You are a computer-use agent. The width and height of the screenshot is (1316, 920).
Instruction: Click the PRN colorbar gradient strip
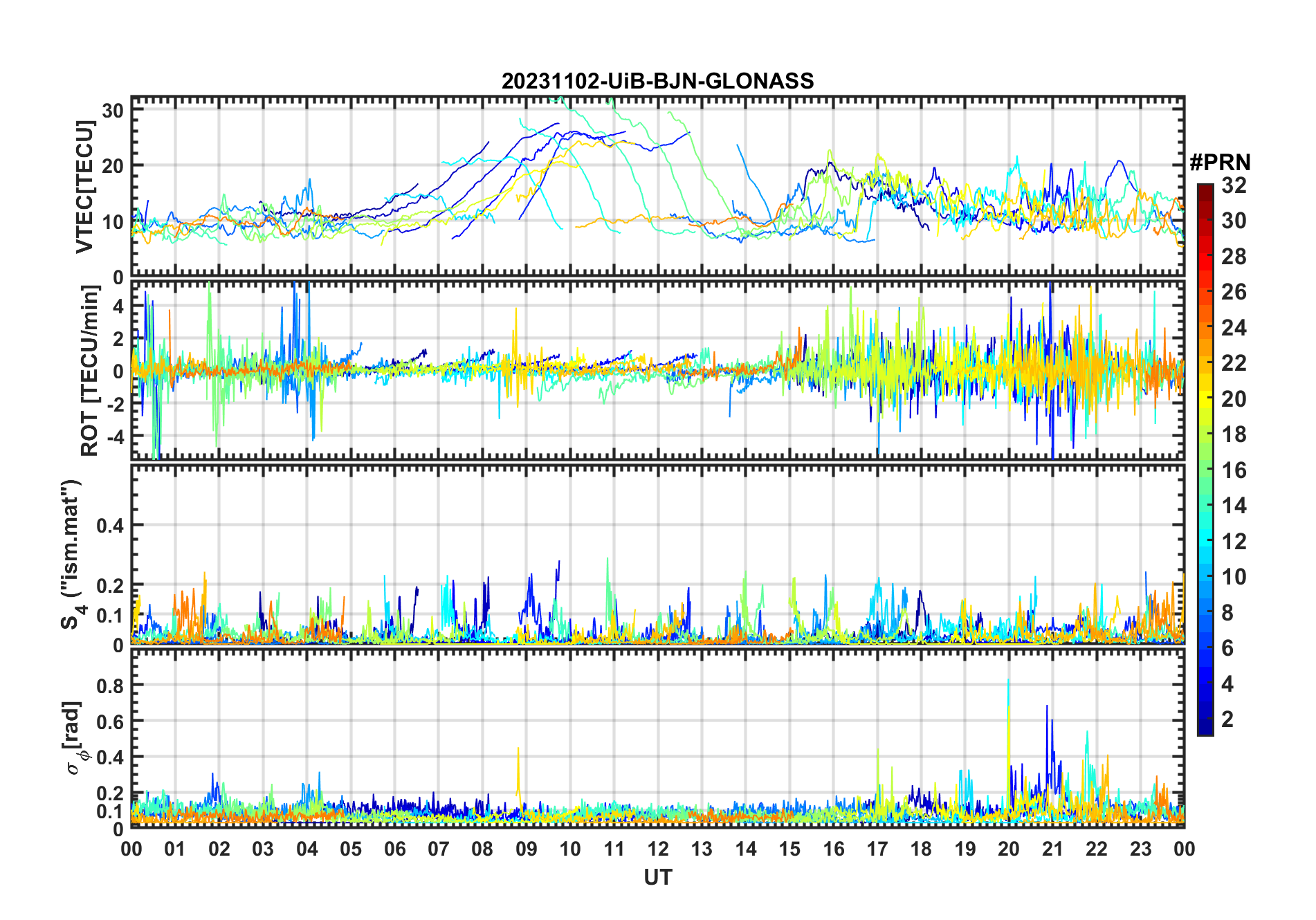tap(1205, 459)
